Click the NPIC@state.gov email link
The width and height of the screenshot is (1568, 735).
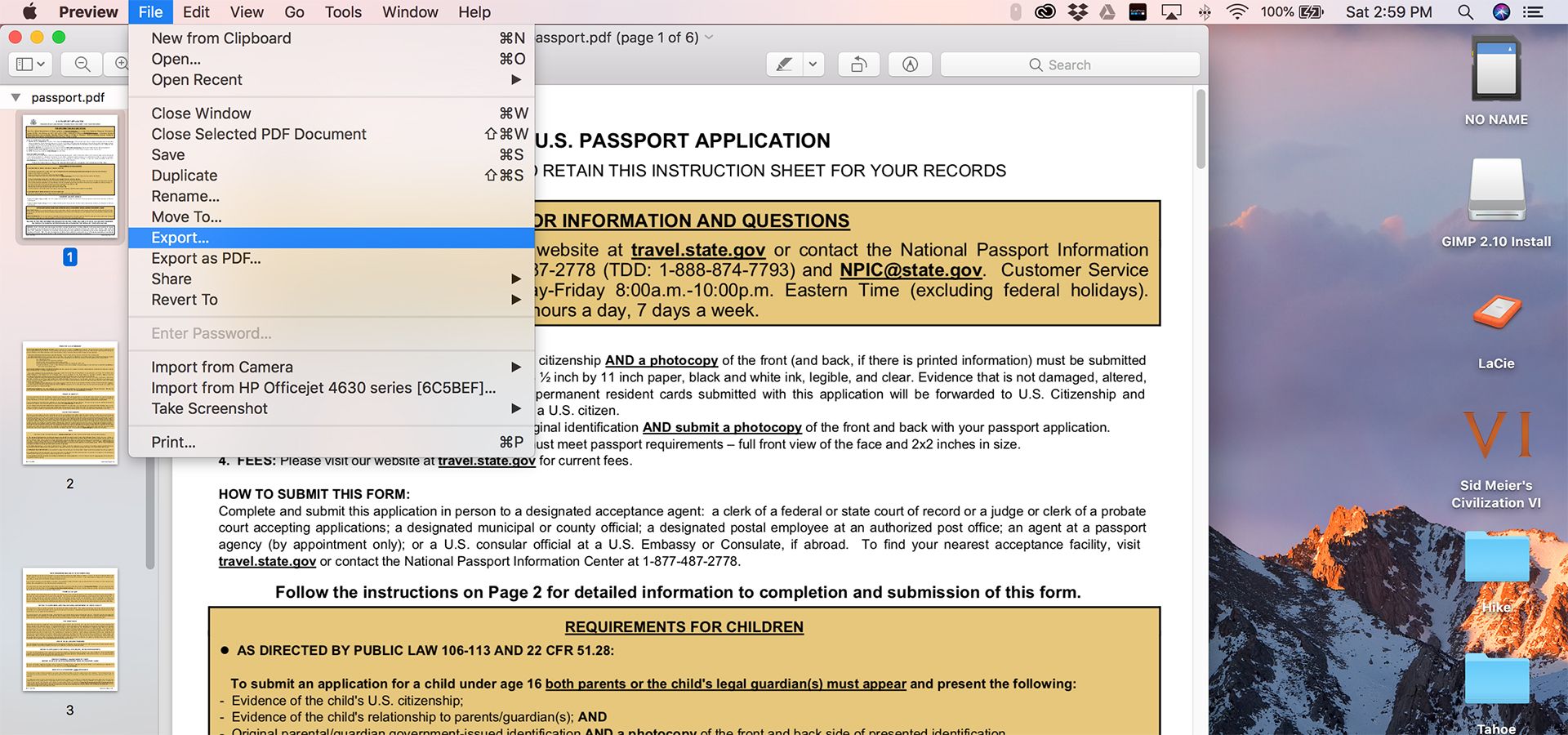(911, 270)
